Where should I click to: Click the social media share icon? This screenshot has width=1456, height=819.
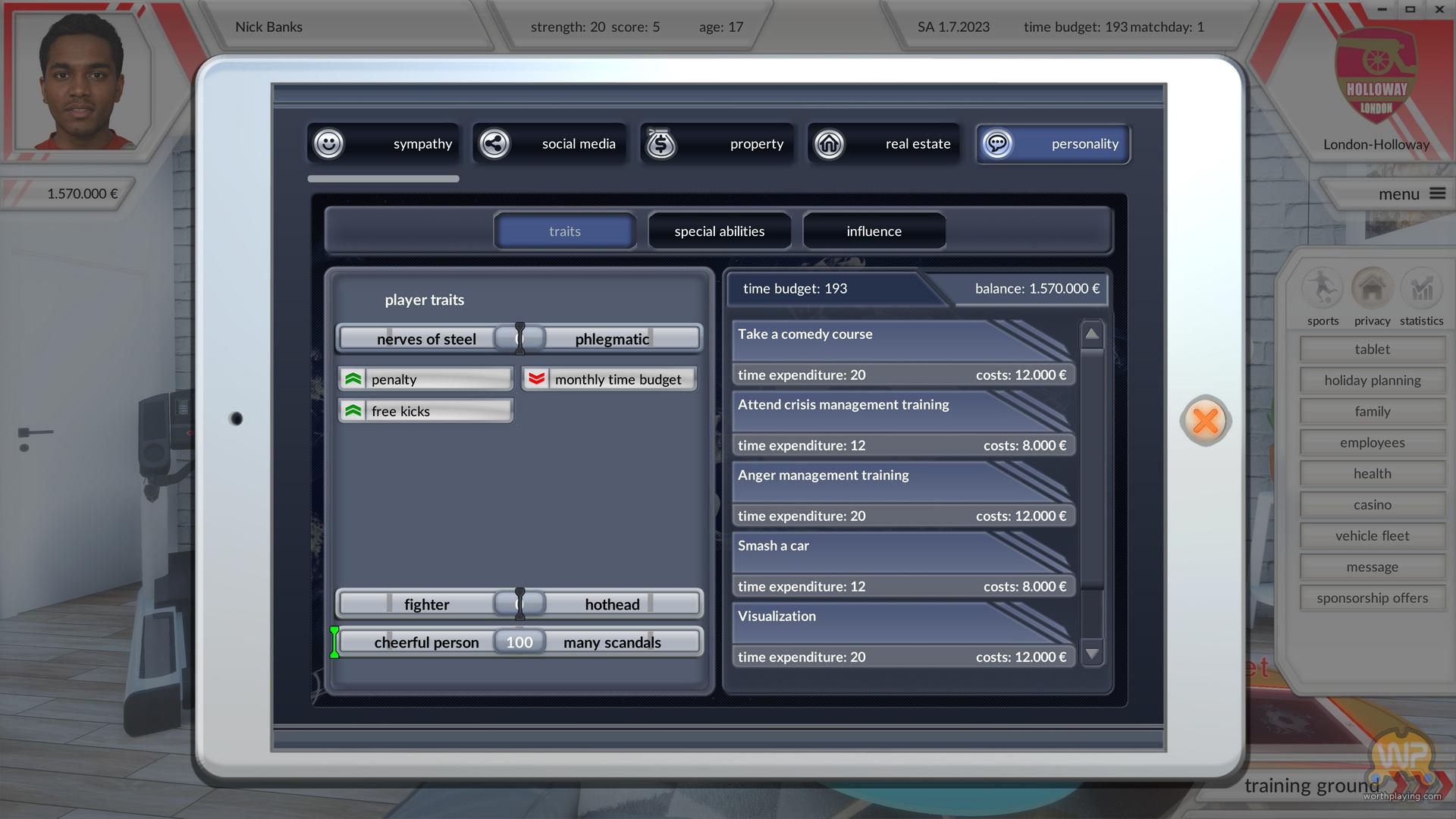pos(494,143)
